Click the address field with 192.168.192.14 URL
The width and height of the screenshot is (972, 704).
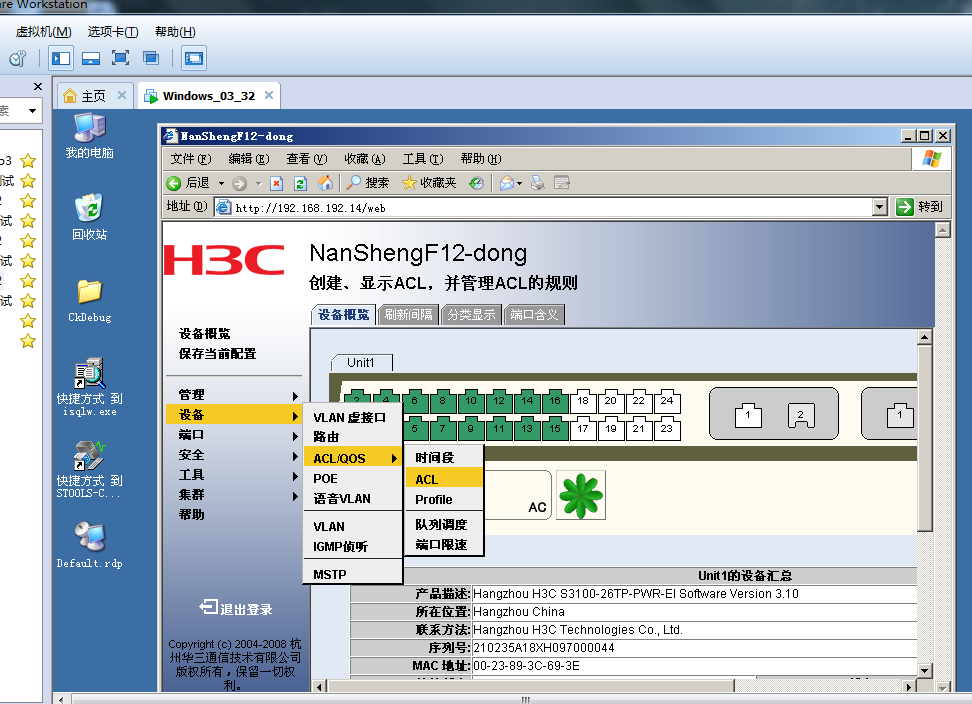(x=544, y=208)
